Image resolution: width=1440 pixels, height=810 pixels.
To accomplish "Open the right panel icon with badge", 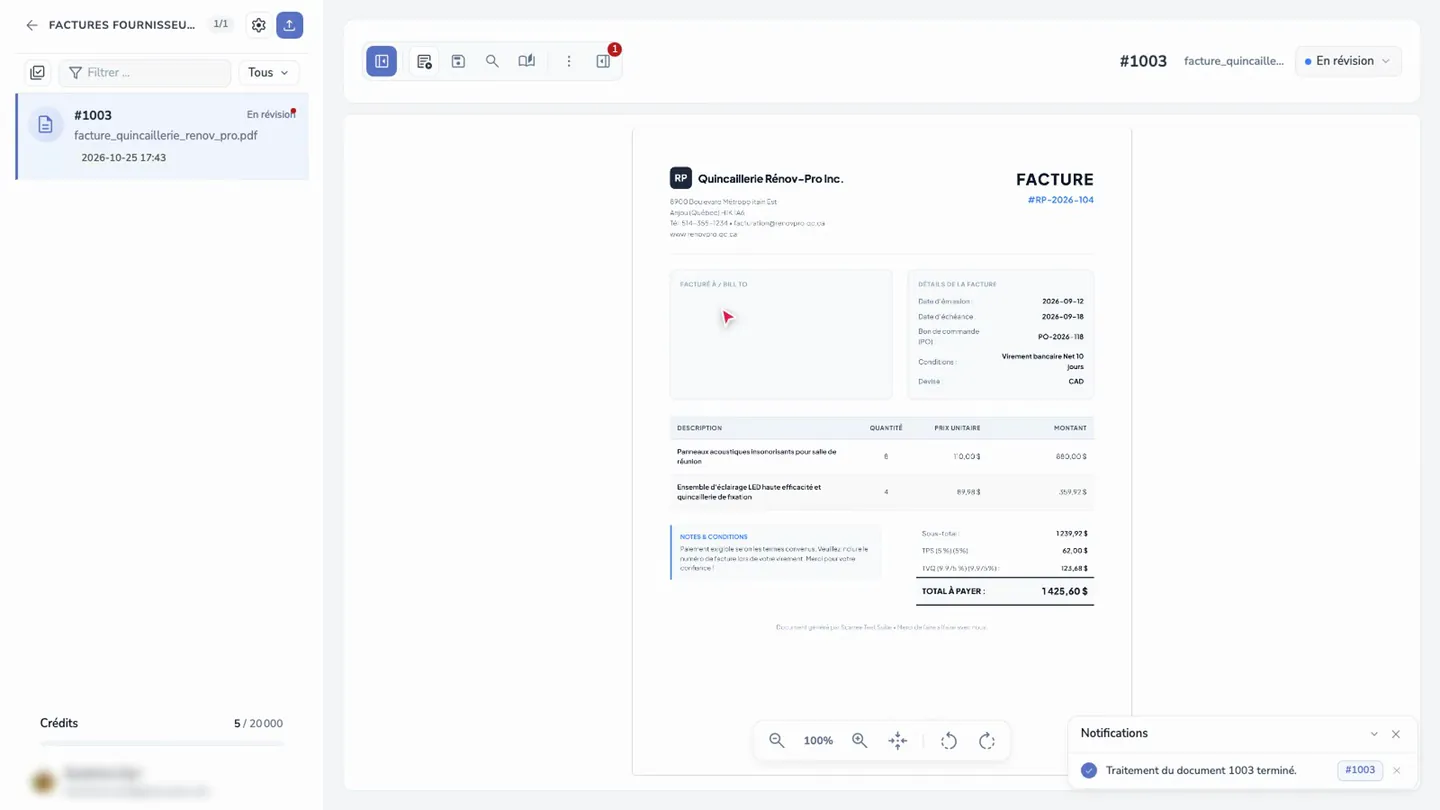I will (x=603, y=61).
